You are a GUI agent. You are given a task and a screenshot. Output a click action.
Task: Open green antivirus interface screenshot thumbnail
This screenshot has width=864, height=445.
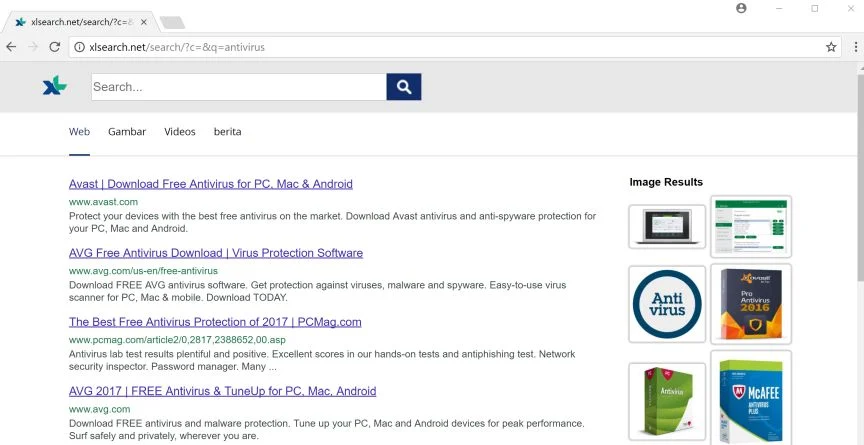[x=751, y=226]
